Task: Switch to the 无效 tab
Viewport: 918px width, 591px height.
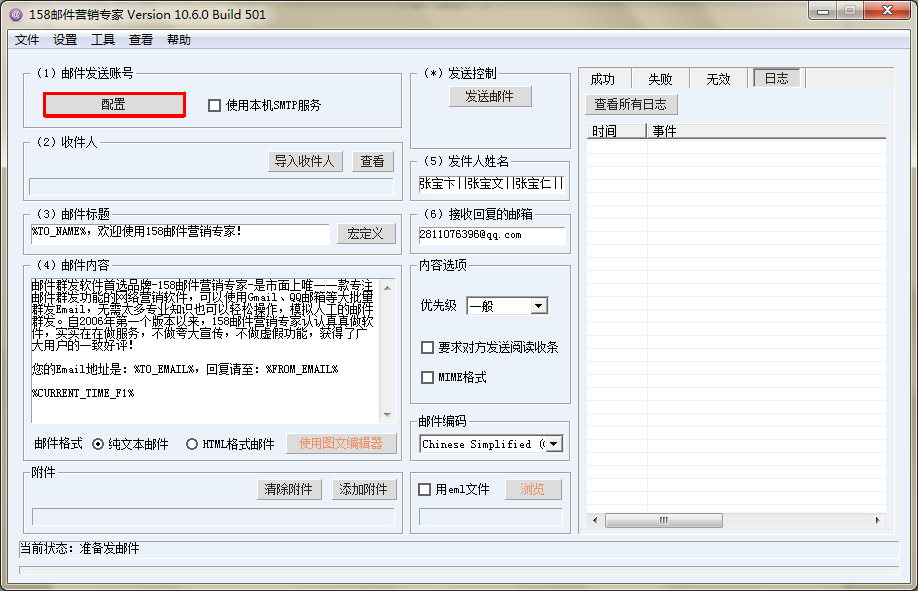Action: point(718,79)
